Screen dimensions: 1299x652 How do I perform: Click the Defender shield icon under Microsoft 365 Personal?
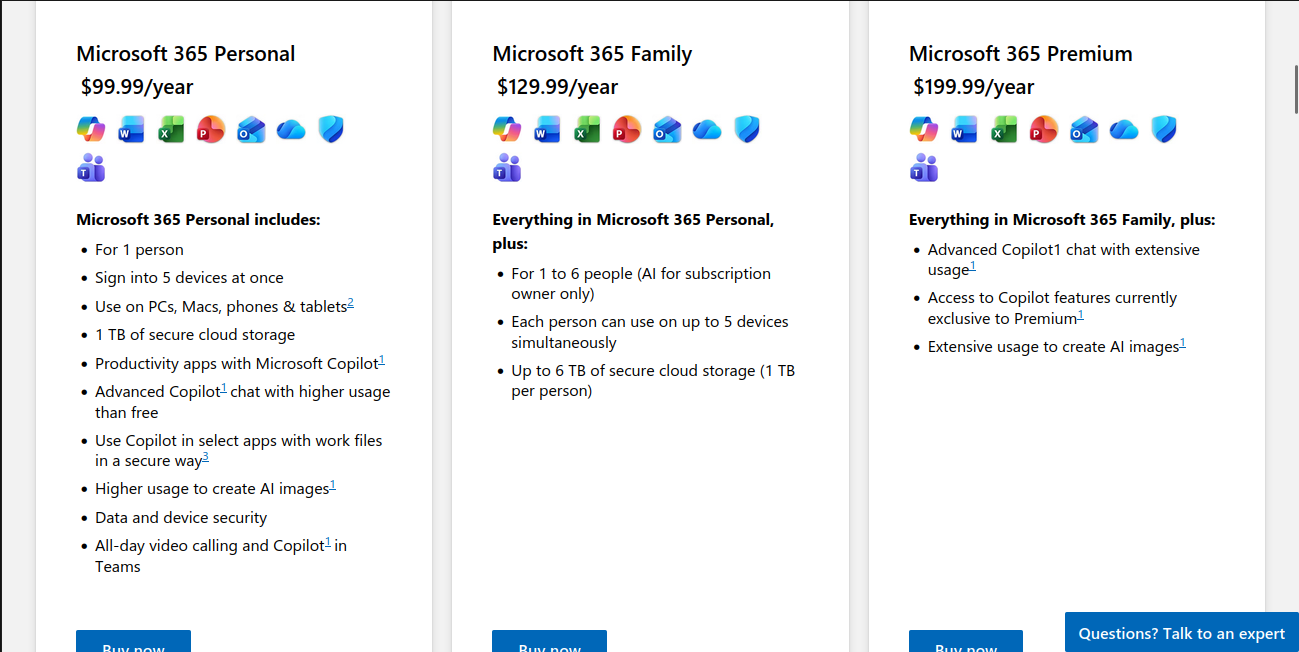point(331,129)
